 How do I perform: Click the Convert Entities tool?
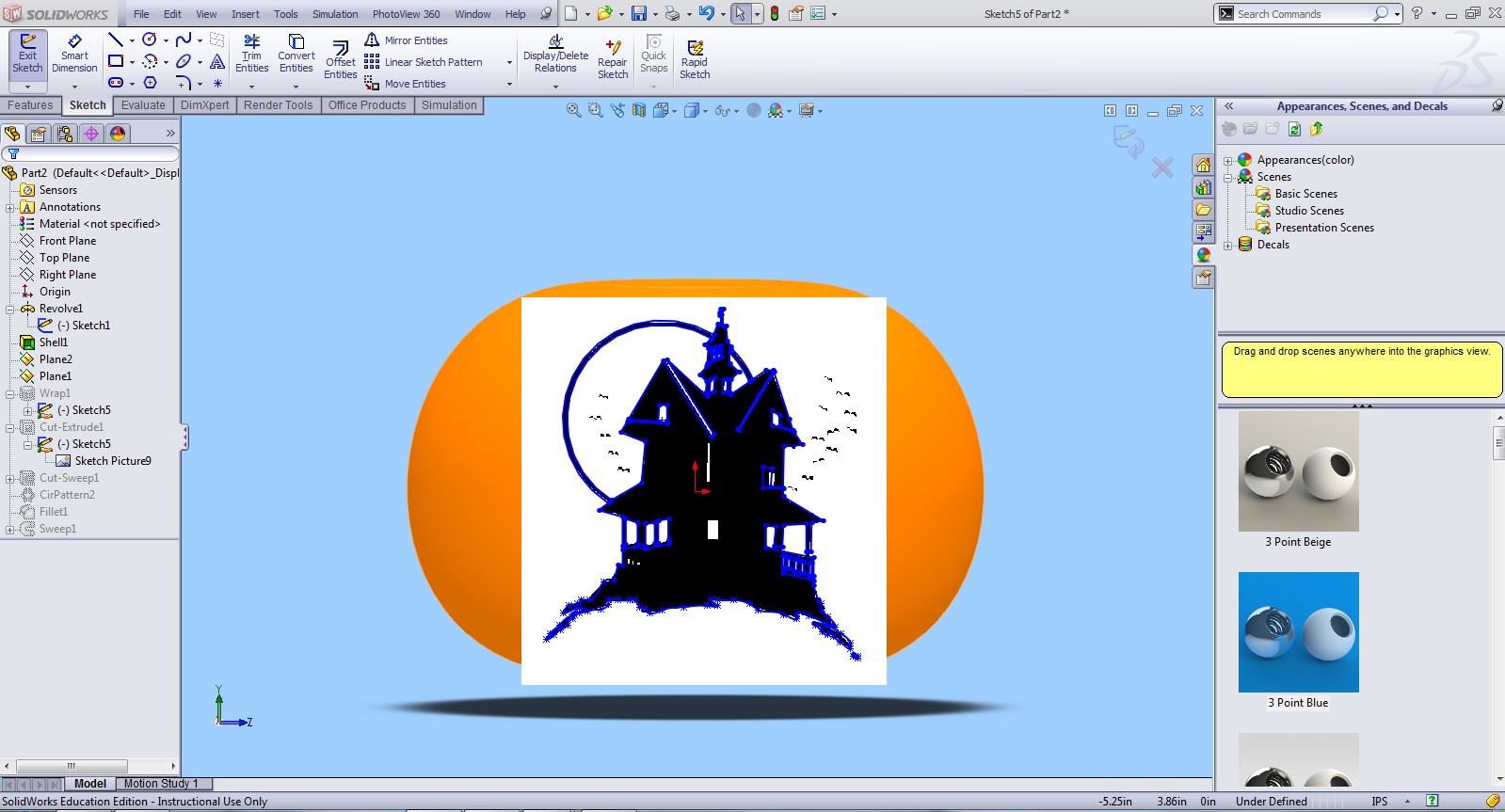(x=296, y=54)
